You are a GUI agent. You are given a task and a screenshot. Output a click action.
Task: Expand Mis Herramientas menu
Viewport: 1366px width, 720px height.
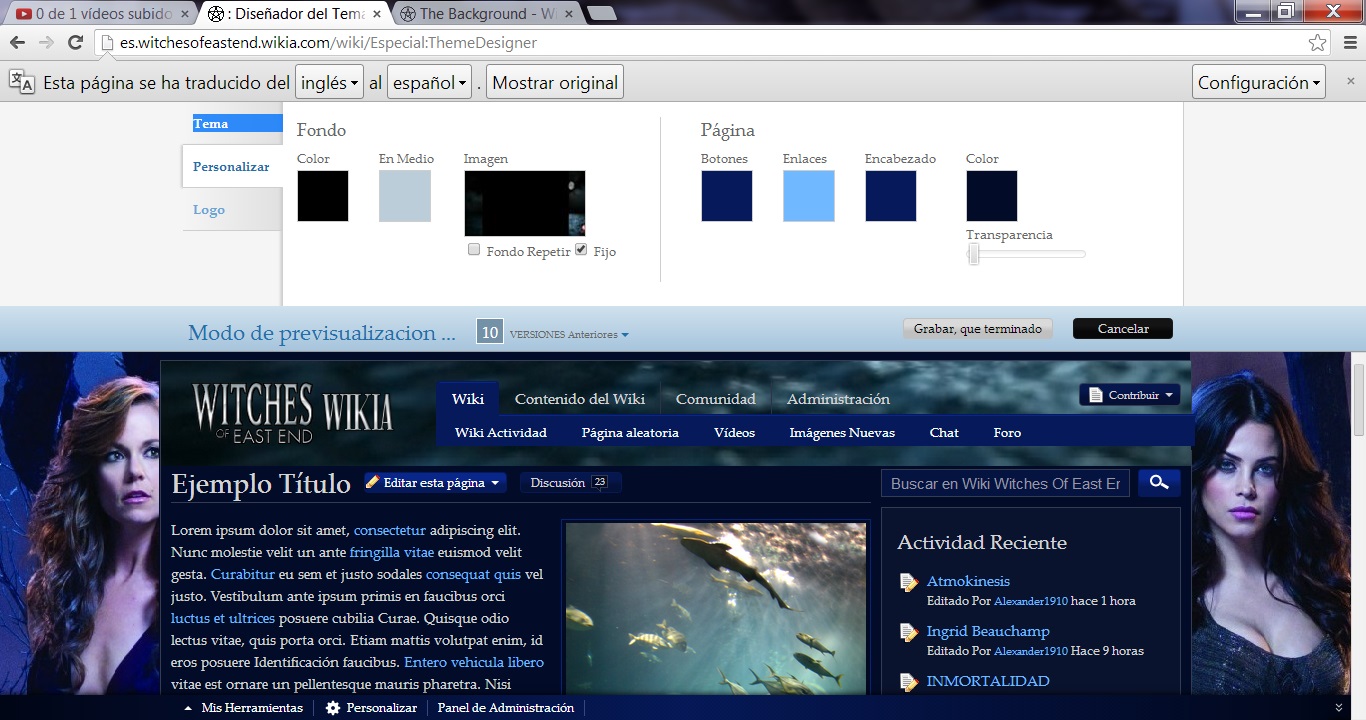243,708
